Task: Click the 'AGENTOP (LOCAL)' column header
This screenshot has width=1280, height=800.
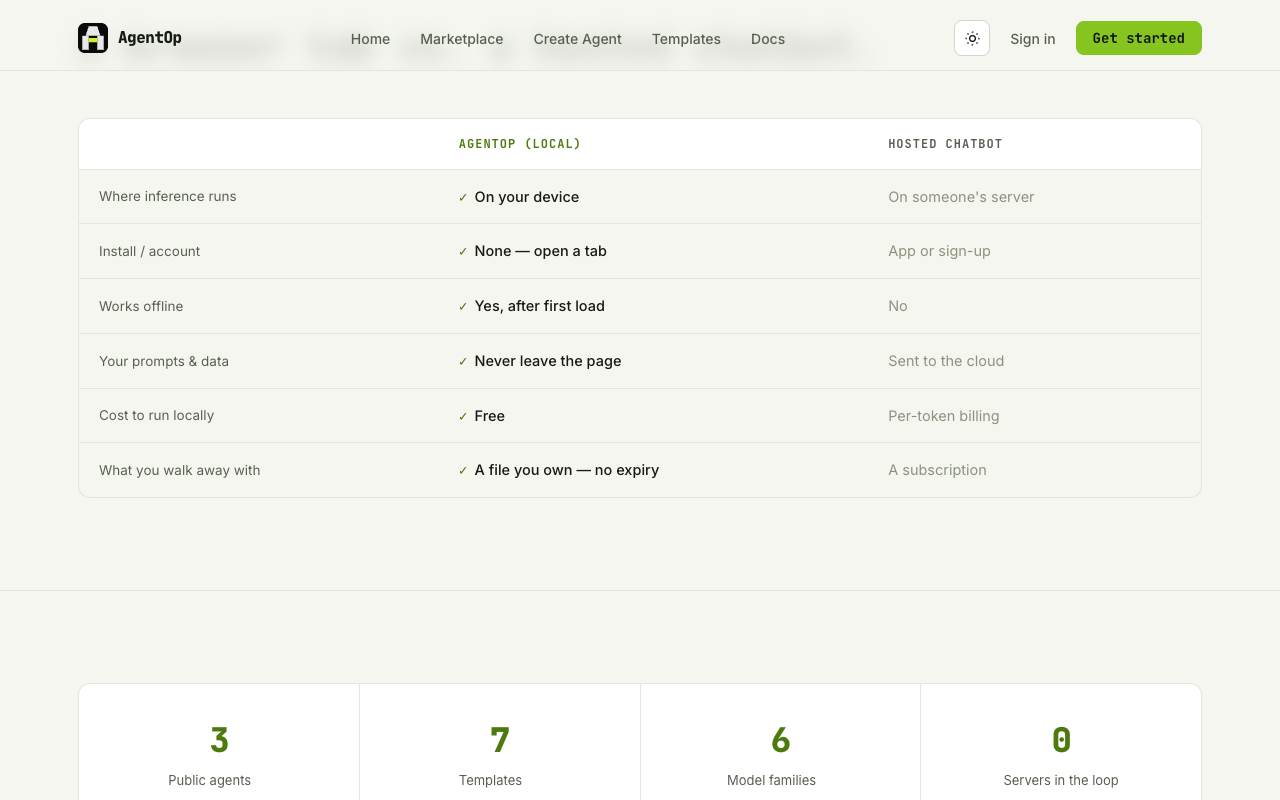Action: coord(520,144)
